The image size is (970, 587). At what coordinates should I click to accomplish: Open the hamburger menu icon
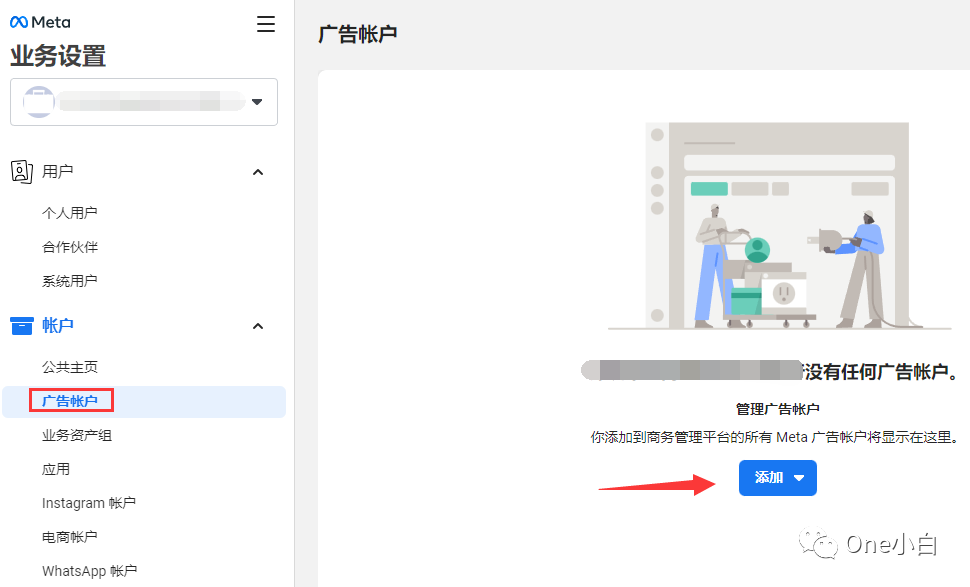click(265, 24)
